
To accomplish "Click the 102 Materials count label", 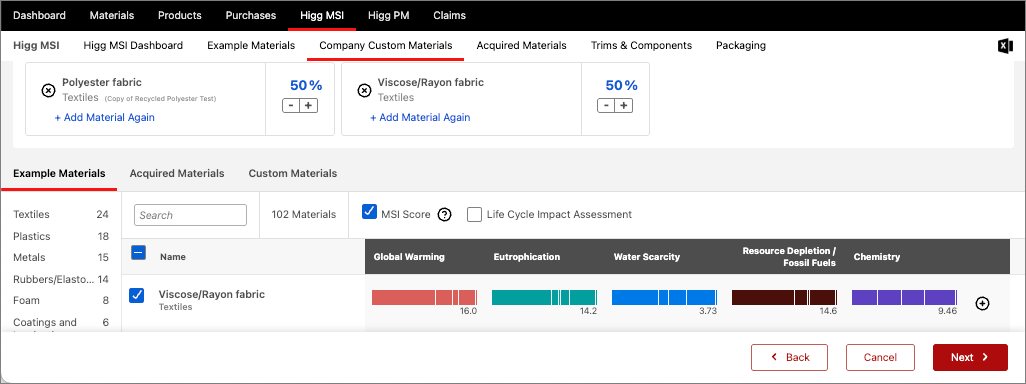I will [x=304, y=215].
